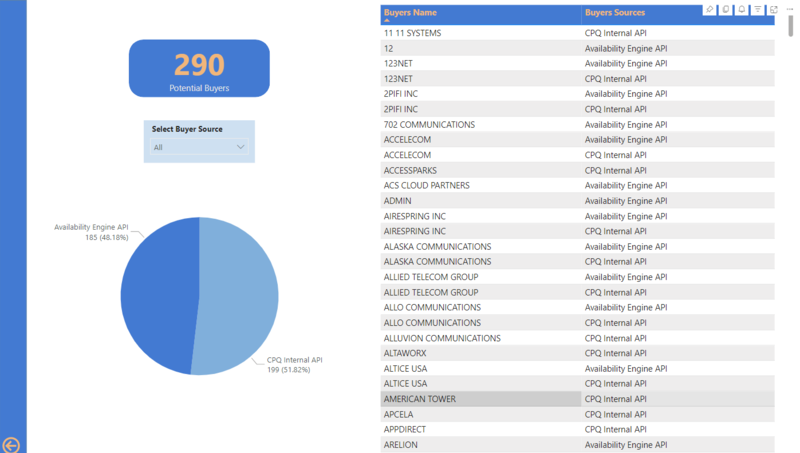Click the 290 Potential Buyers card

point(199,68)
